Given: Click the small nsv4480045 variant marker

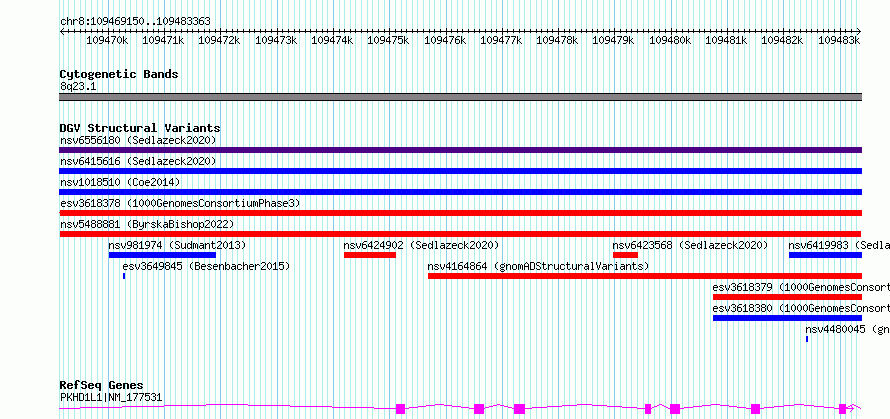Looking at the screenshot, I should coord(807,339).
